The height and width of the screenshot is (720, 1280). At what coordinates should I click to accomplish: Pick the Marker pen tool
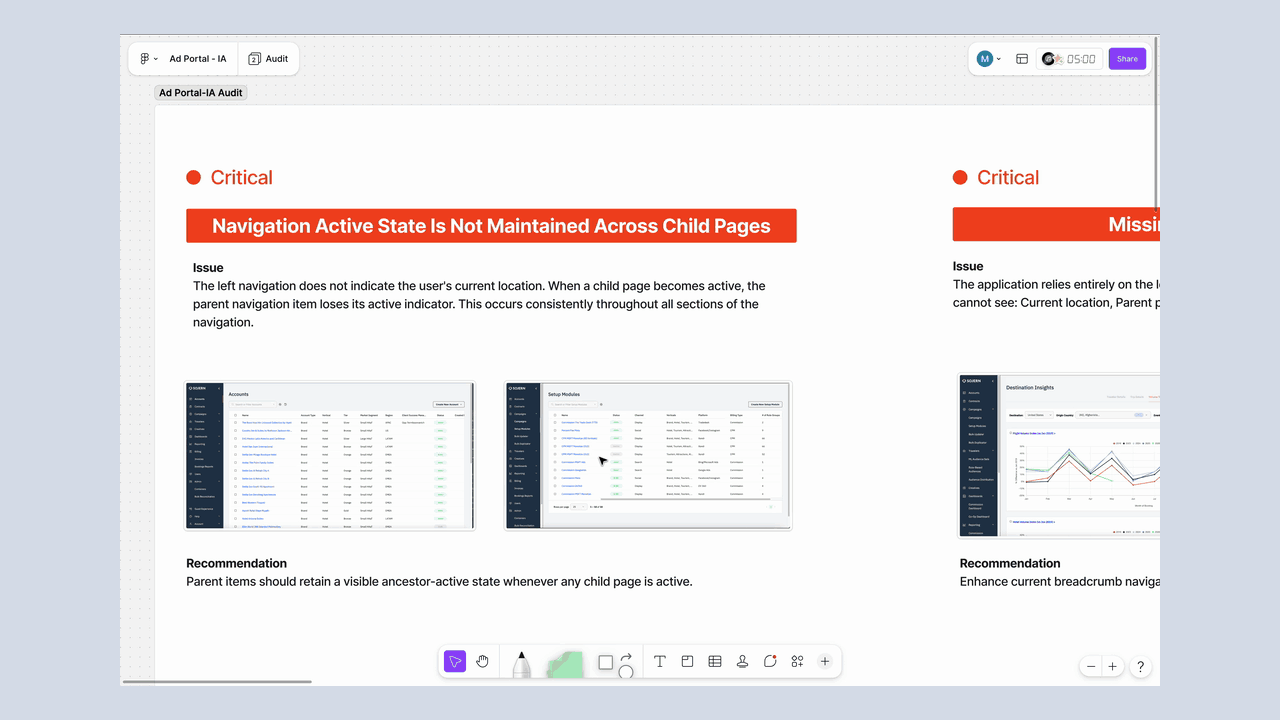pos(521,665)
